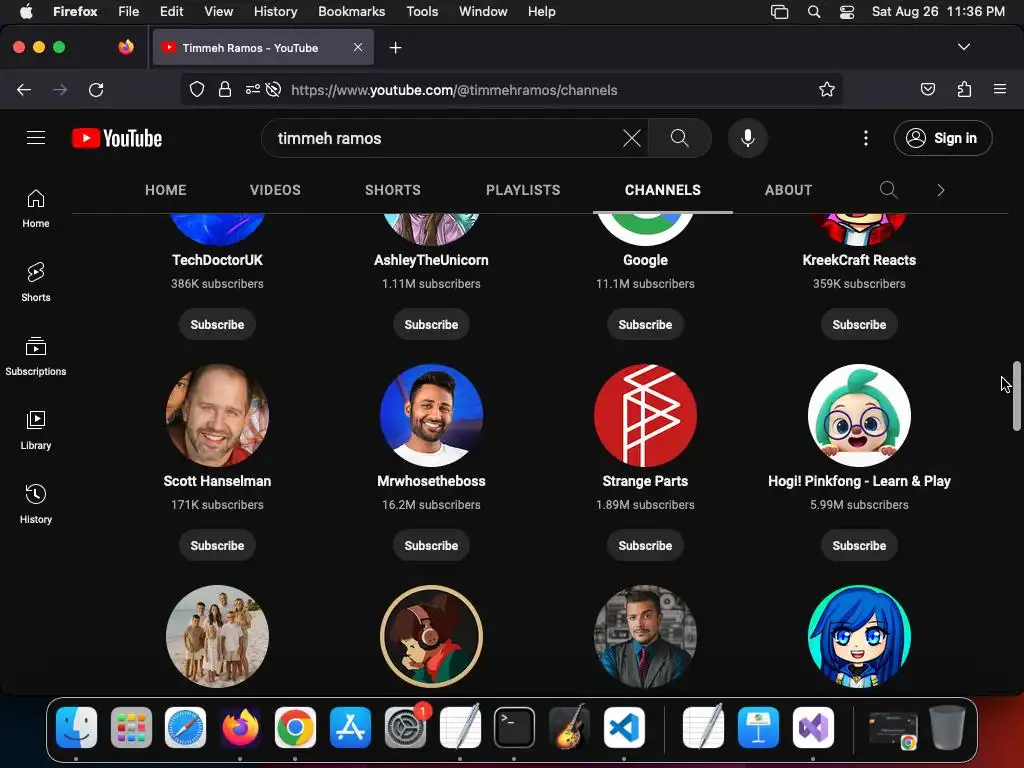This screenshot has height=768, width=1024.
Task: Switch to the SHORTS channel tab
Action: tap(392, 190)
